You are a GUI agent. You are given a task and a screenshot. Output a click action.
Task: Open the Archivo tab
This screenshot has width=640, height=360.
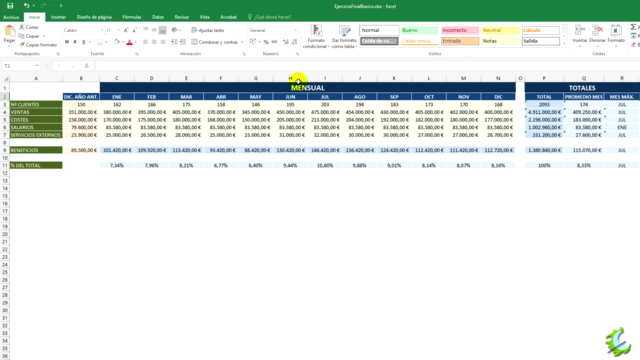point(11,17)
